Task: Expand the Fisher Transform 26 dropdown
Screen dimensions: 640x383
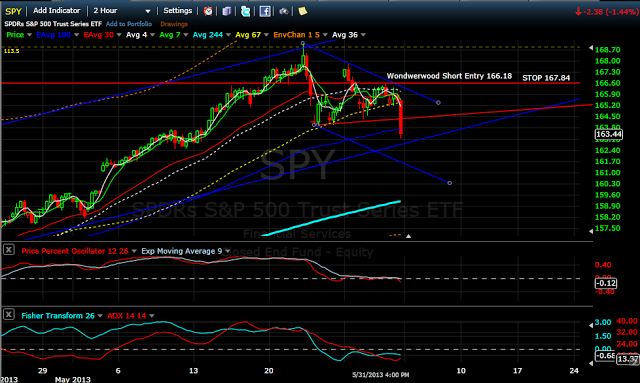Action: (100, 316)
